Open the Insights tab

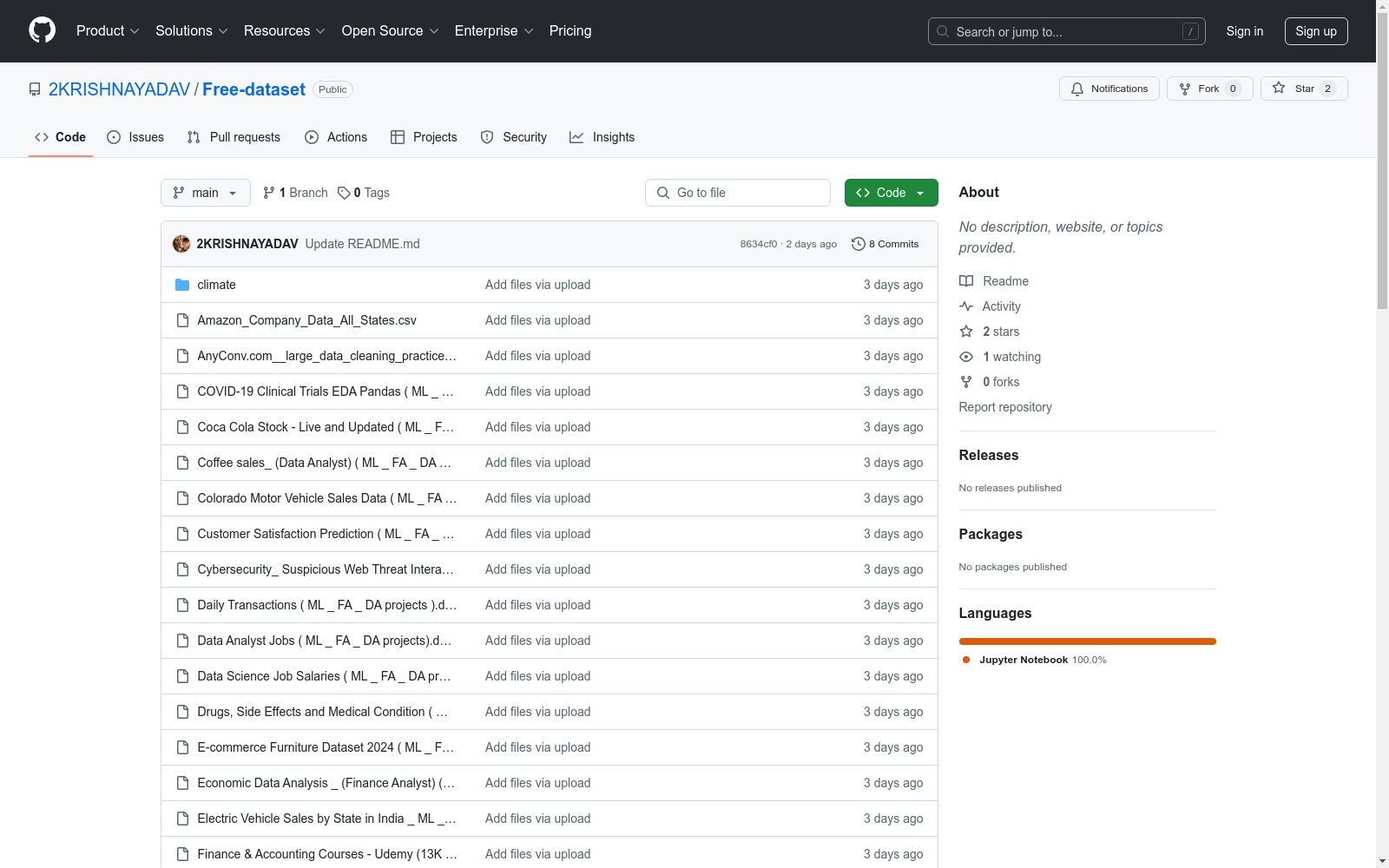tap(602, 137)
